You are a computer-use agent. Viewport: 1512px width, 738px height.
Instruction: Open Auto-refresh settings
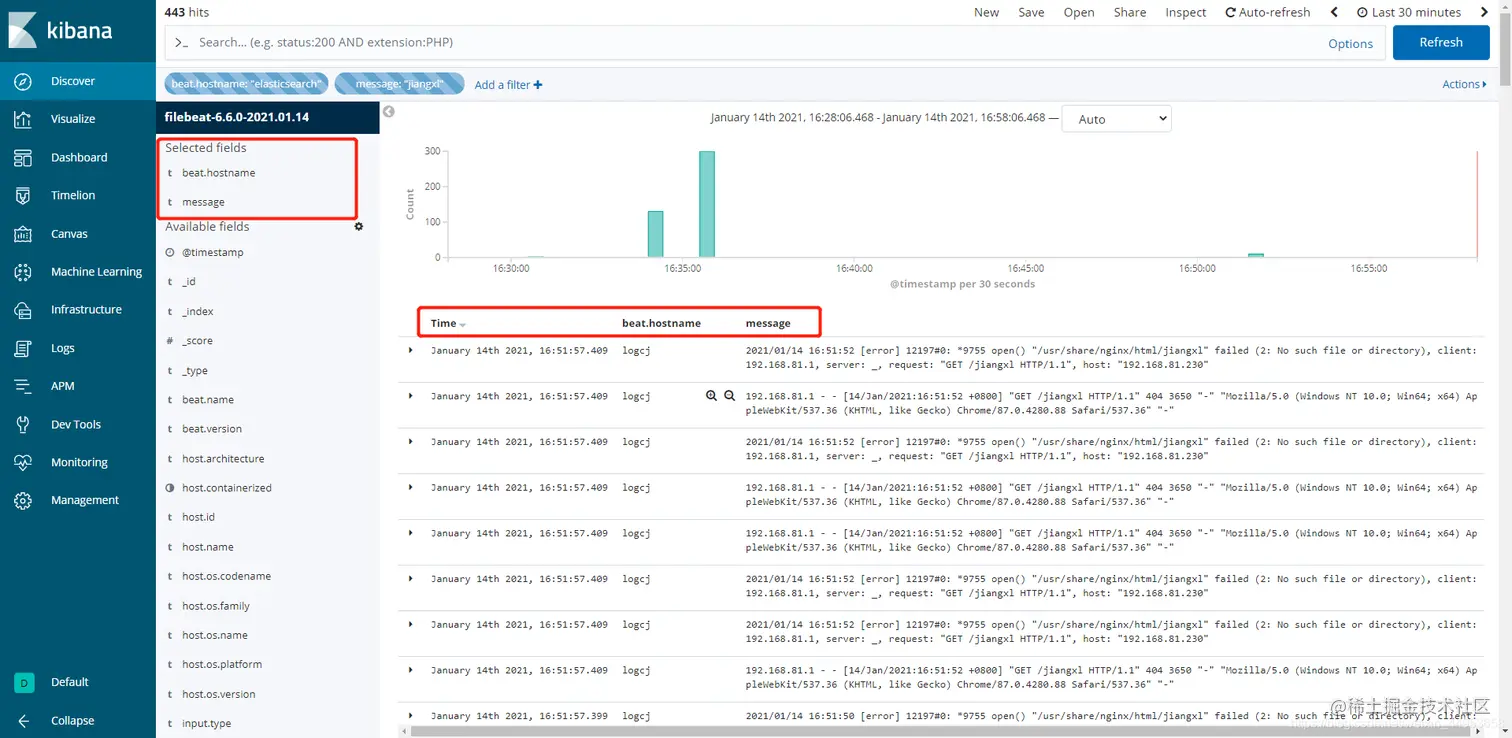point(1267,12)
